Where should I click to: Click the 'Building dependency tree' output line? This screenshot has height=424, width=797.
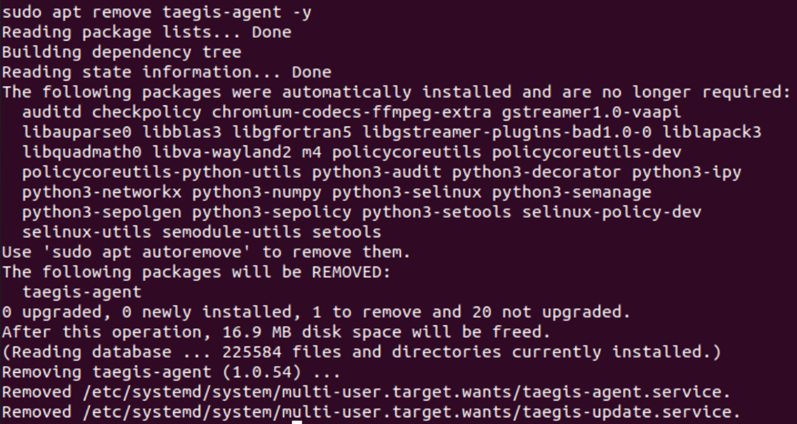122,52
